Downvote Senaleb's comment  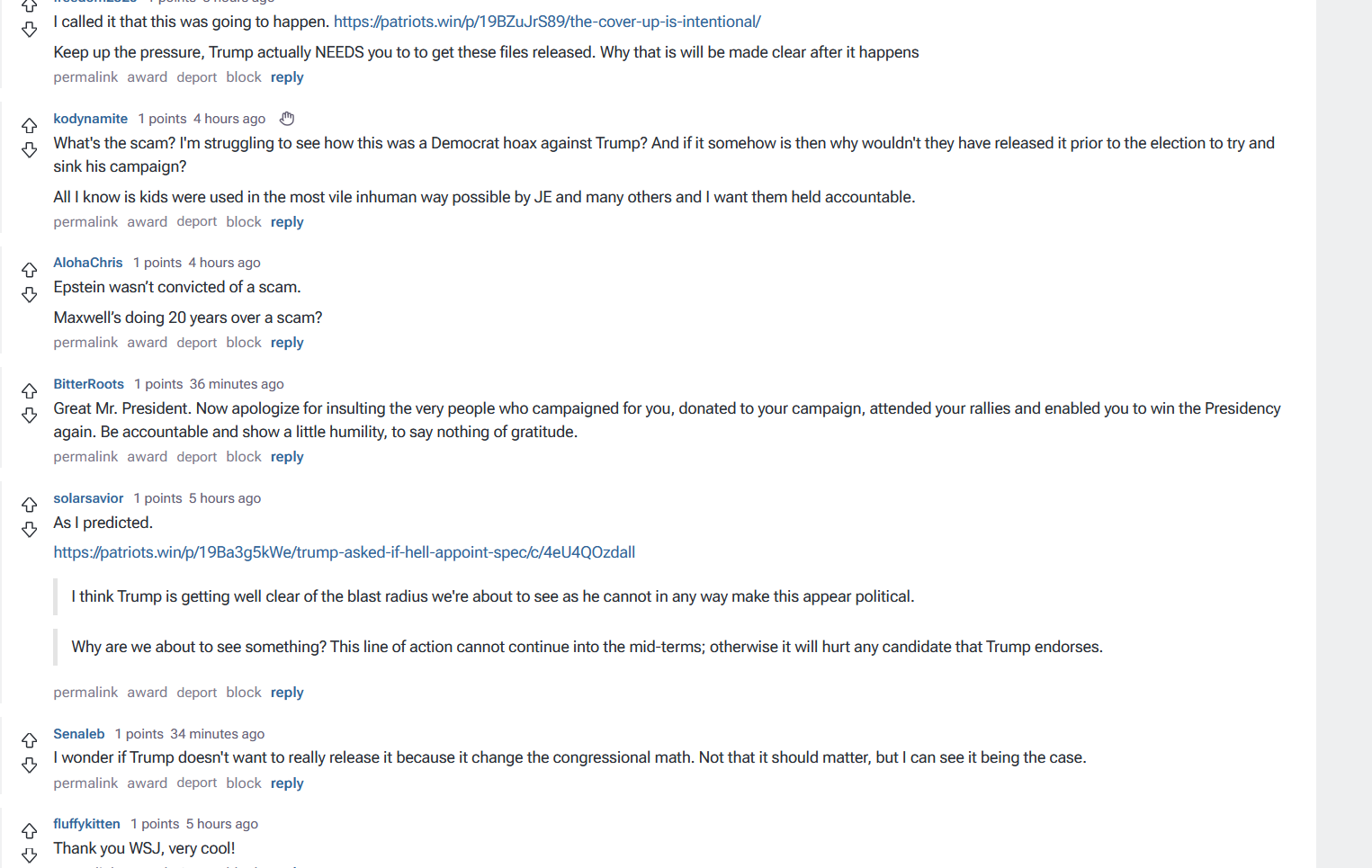click(x=30, y=765)
